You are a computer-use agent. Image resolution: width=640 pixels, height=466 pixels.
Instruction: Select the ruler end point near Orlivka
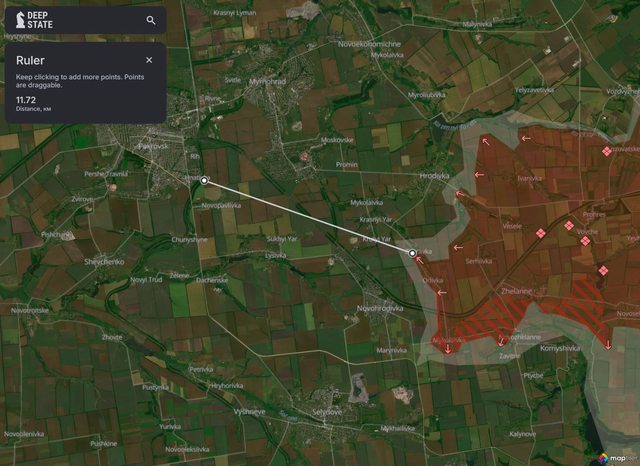[412, 253]
